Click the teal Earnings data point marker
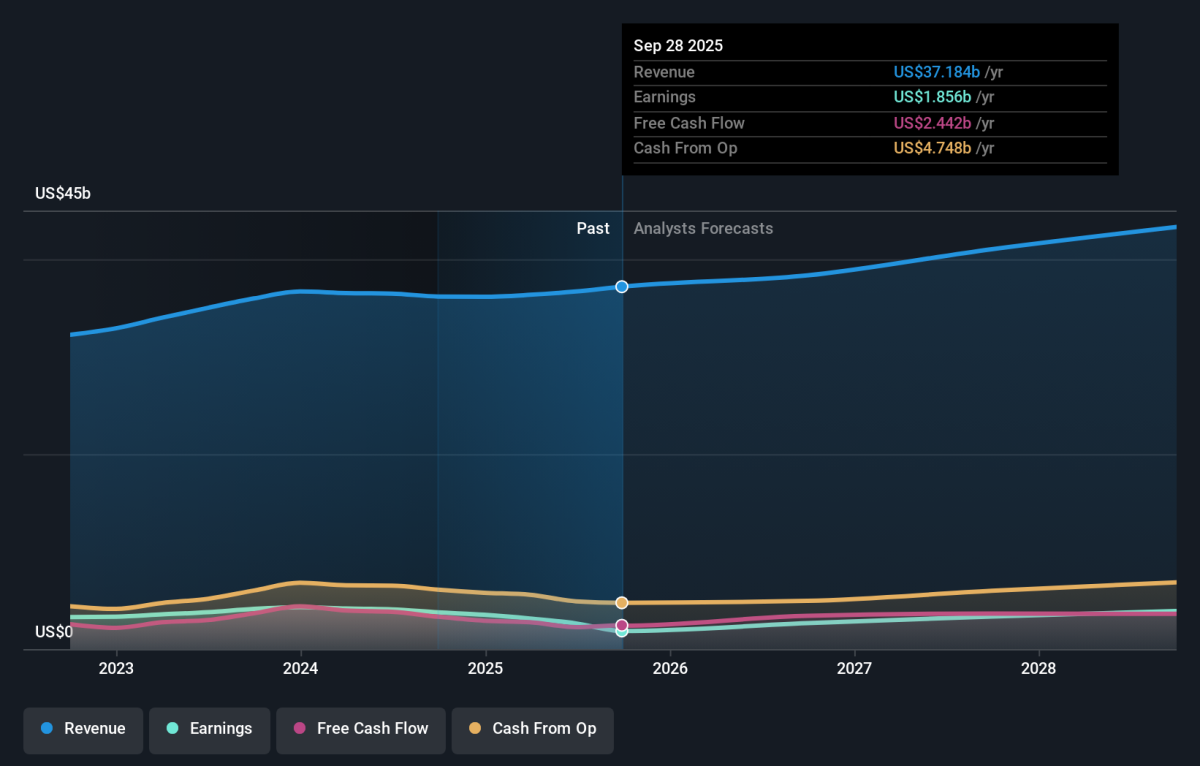 click(622, 632)
